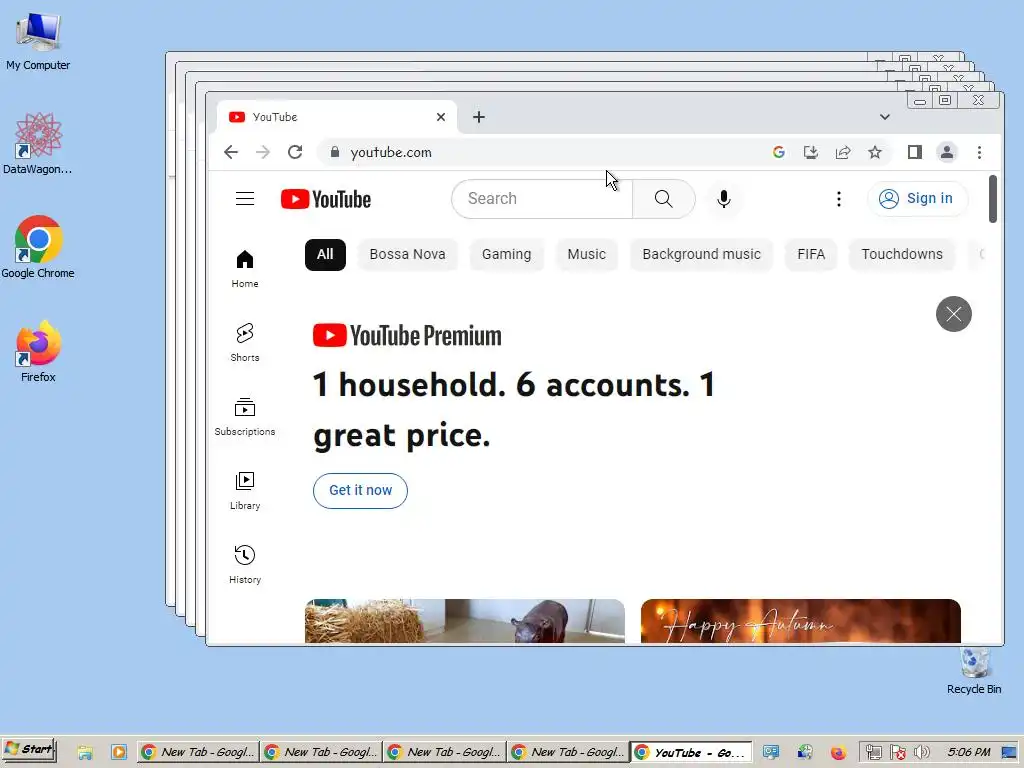Open a new tab with plus button
This screenshot has width=1024, height=768.
[x=479, y=117]
